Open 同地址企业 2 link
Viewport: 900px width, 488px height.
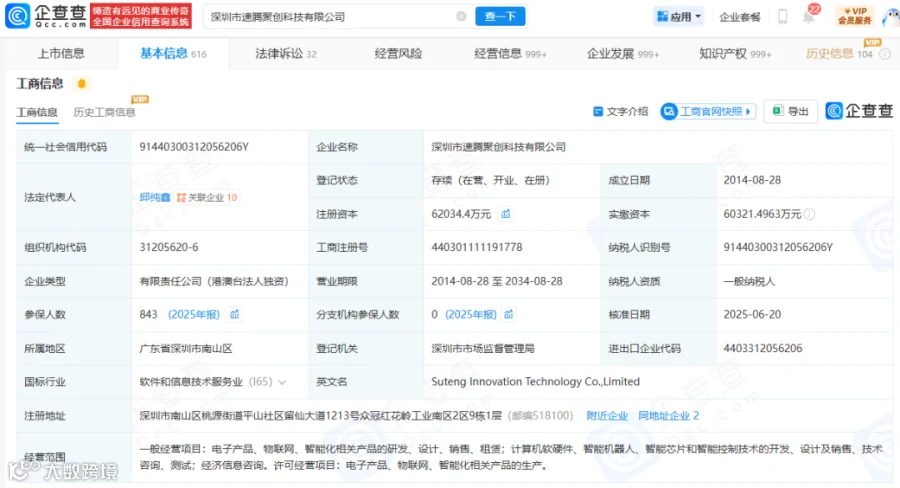(x=669, y=416)
